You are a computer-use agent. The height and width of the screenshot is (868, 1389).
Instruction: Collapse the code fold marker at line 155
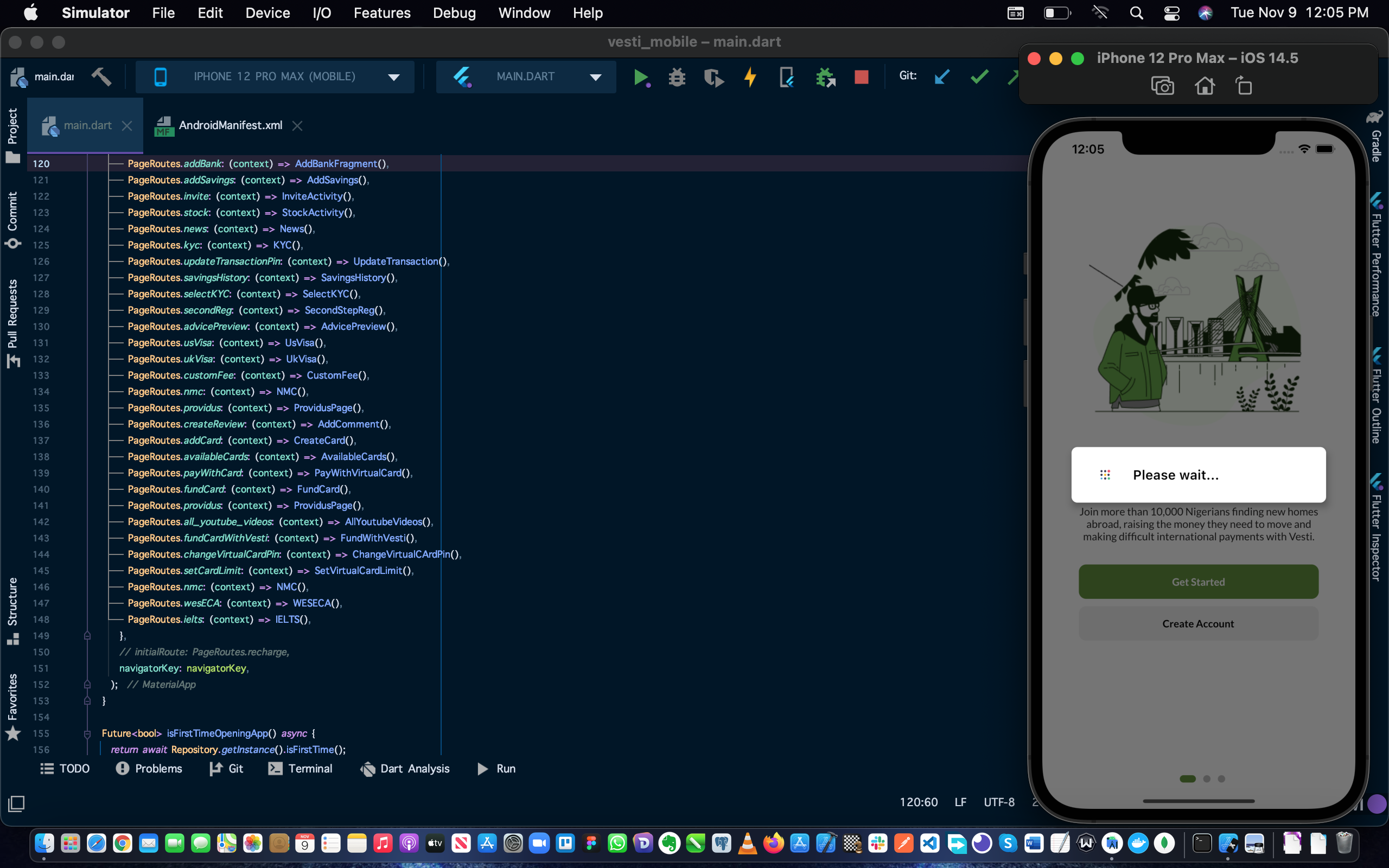tap(87, 733)
